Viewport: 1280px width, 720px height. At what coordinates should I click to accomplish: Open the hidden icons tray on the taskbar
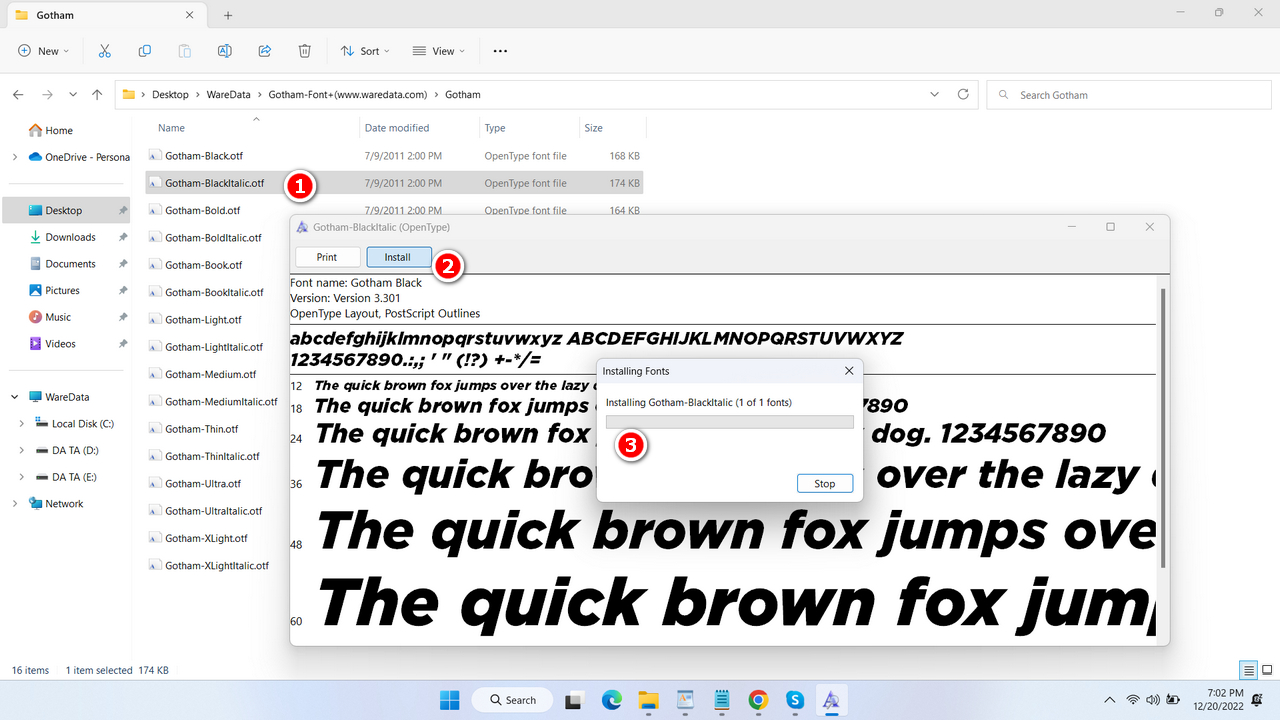point(1109,699)
